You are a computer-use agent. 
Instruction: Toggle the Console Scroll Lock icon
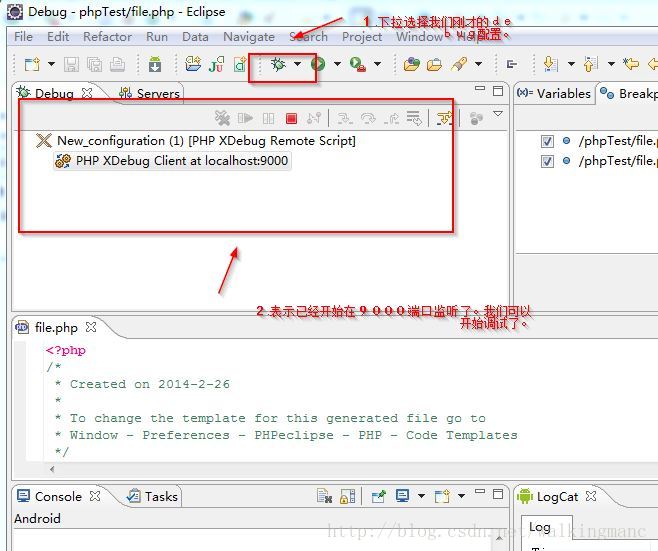347,496
